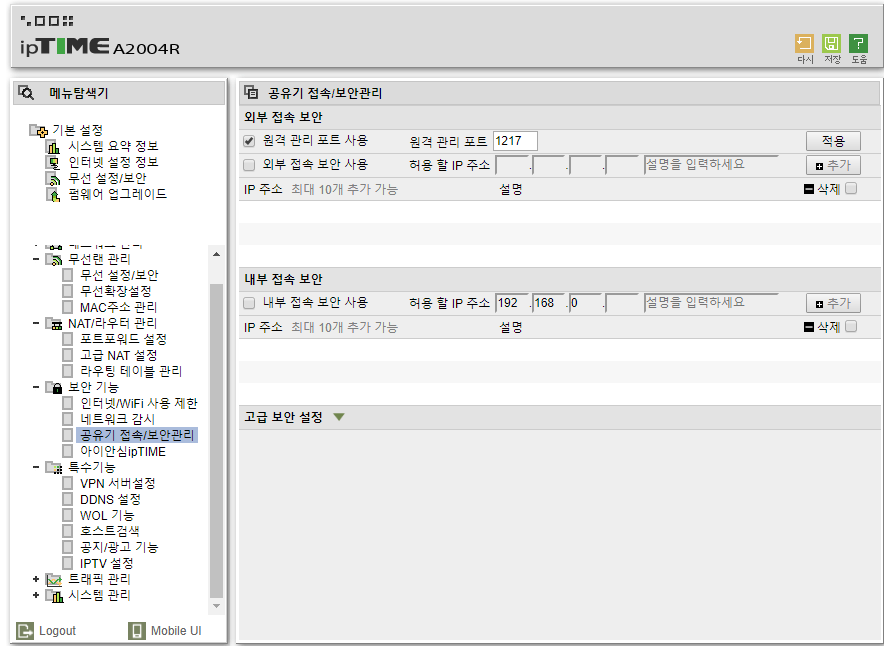
Task: Click 추가 button in 내부 접속 보안
Action: (x=833, y=303)
